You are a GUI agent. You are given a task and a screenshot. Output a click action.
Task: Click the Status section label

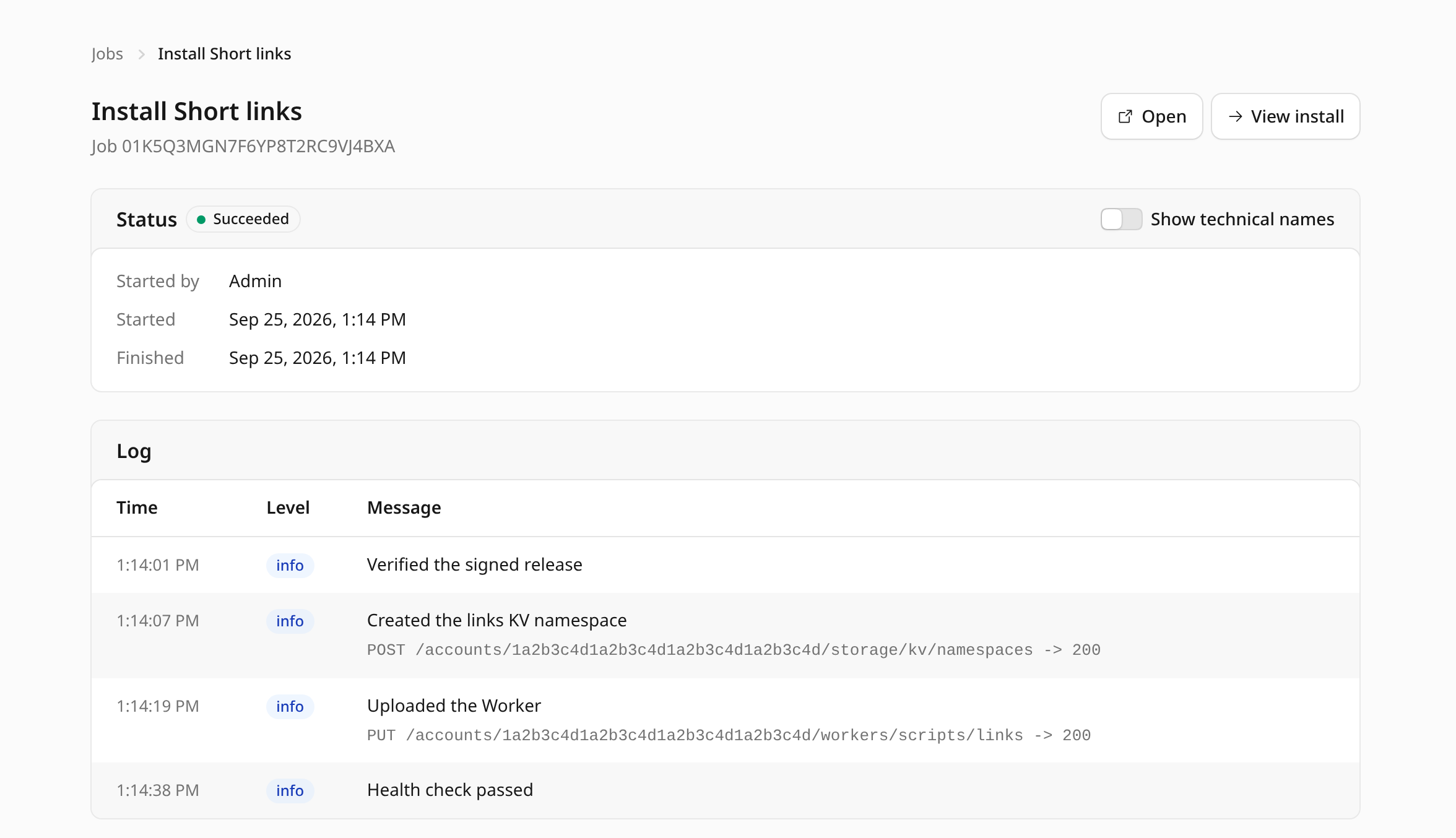point(147,219)
